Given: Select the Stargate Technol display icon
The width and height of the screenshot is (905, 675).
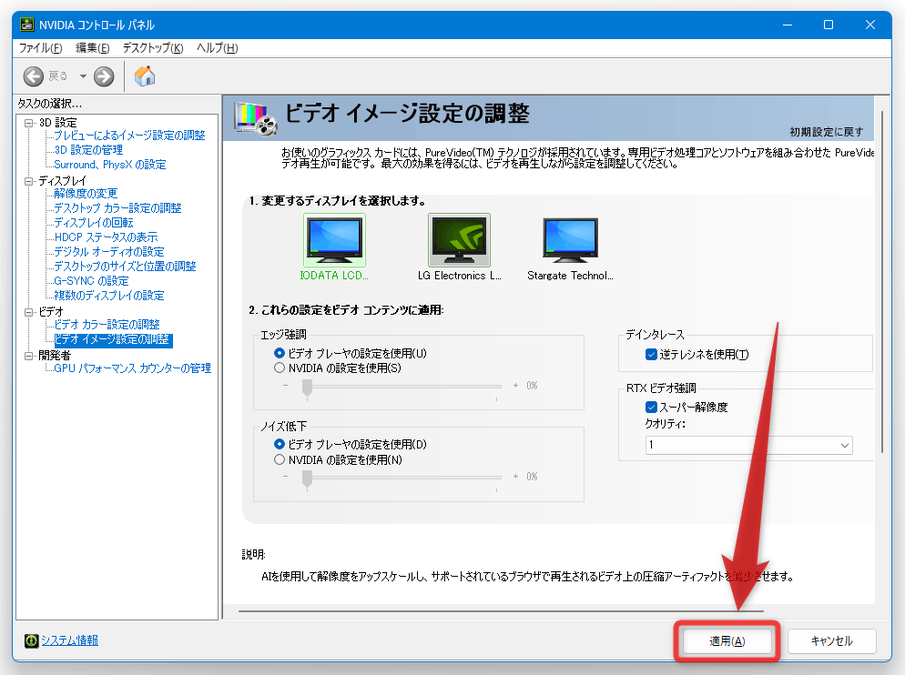Looking at the screenshot, I should pyautogui.click(x=570, y=239).
